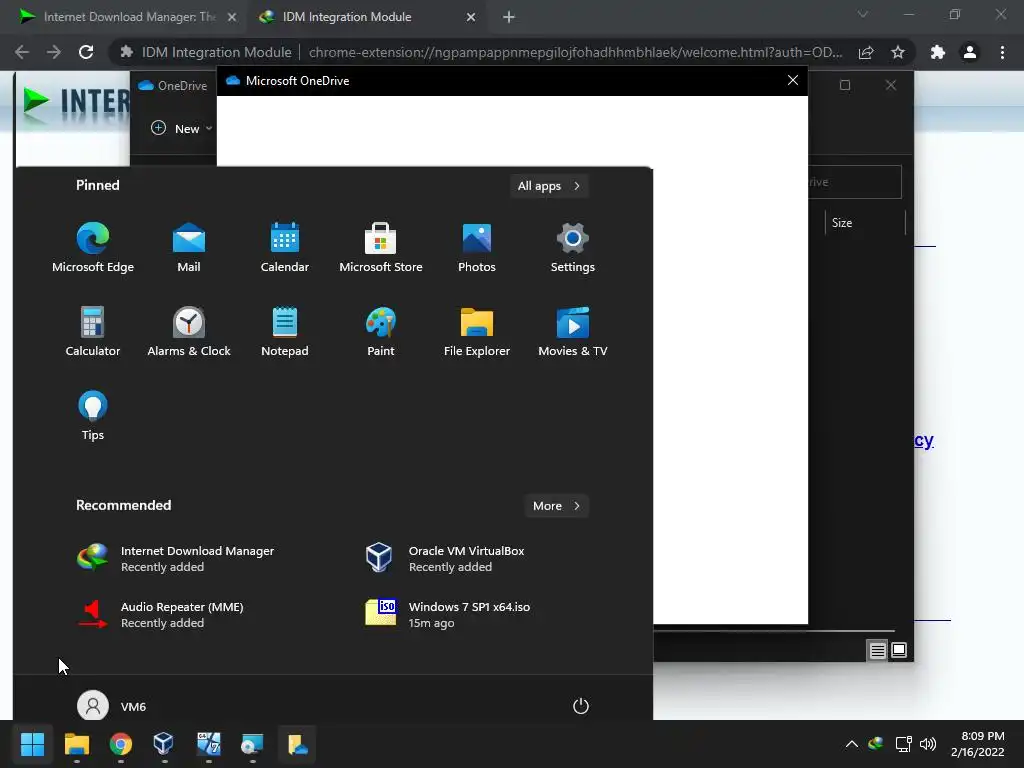Launch Alarms & Clock
Screen dimensions: 1024x768
tap(189, 332)
